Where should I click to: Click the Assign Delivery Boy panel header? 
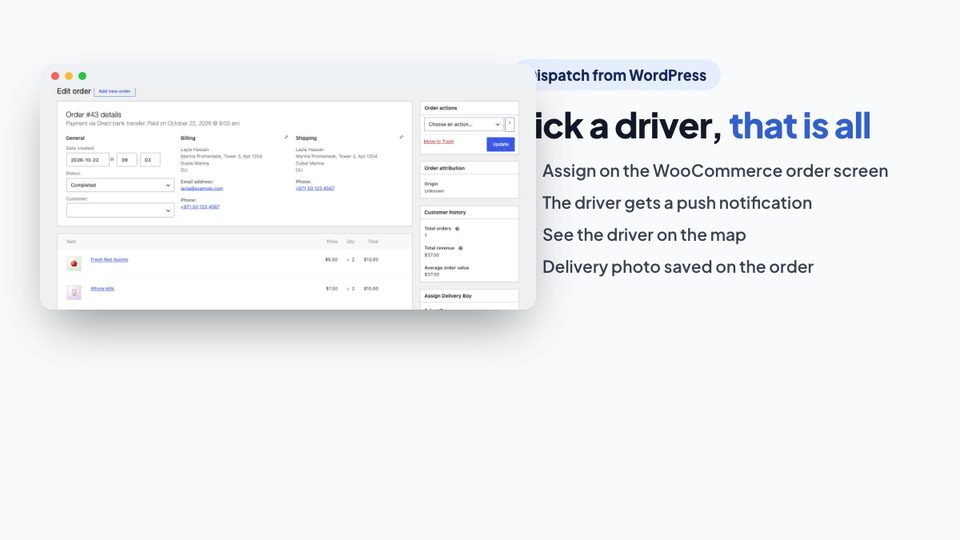point(469,296)
